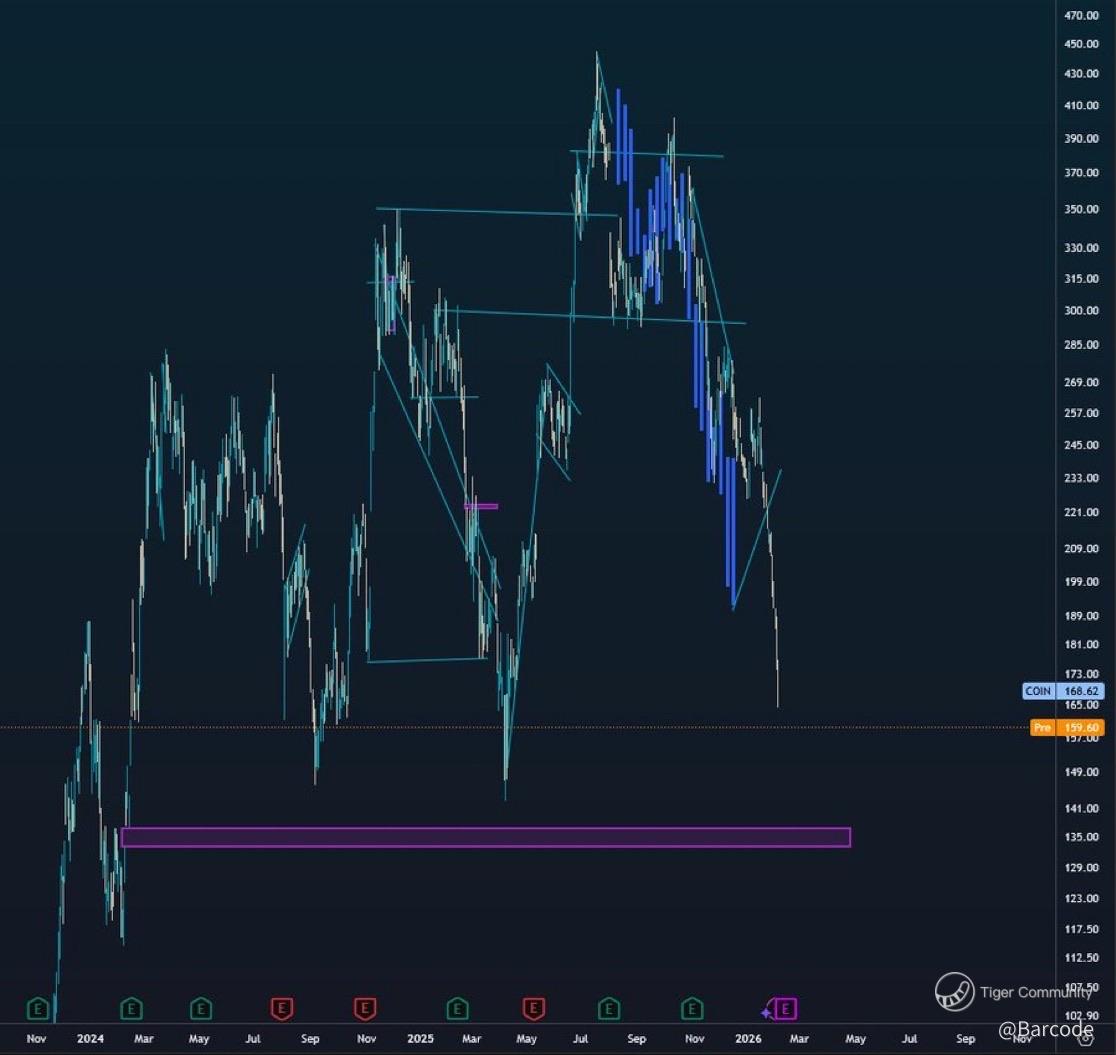The height and width of the screenshot is (1055, 1116).
Task: Open the green earnings marker between Jul and Sep 2025
Action: (x=609, y=1009)
